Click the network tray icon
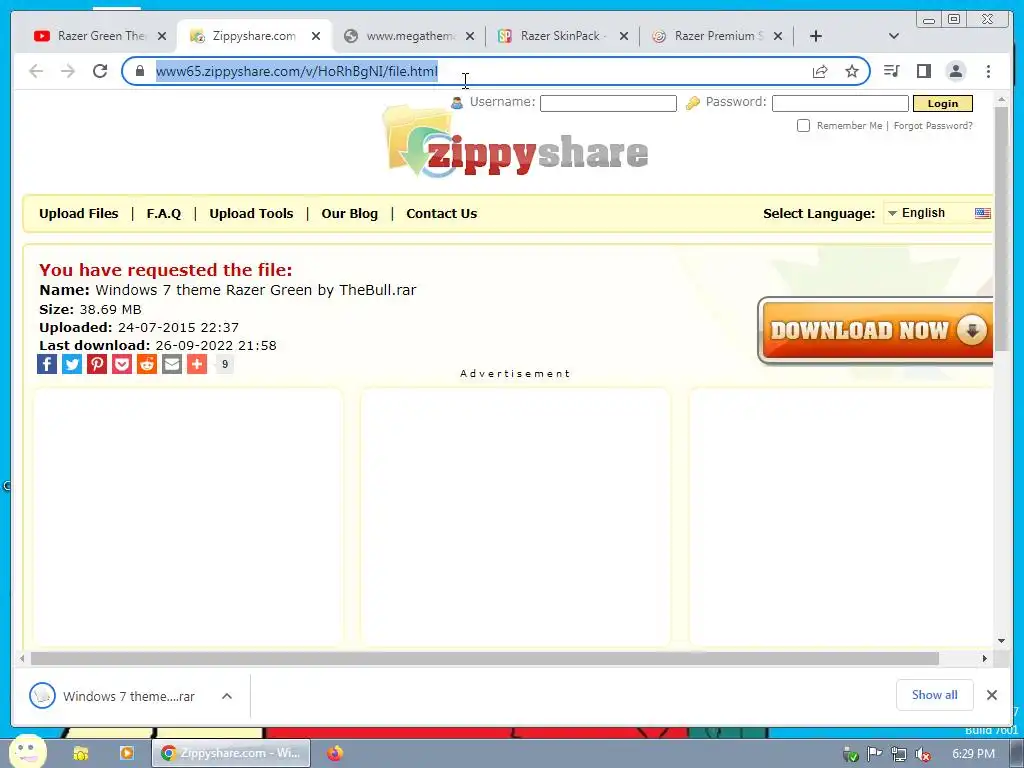 (899, 754)
